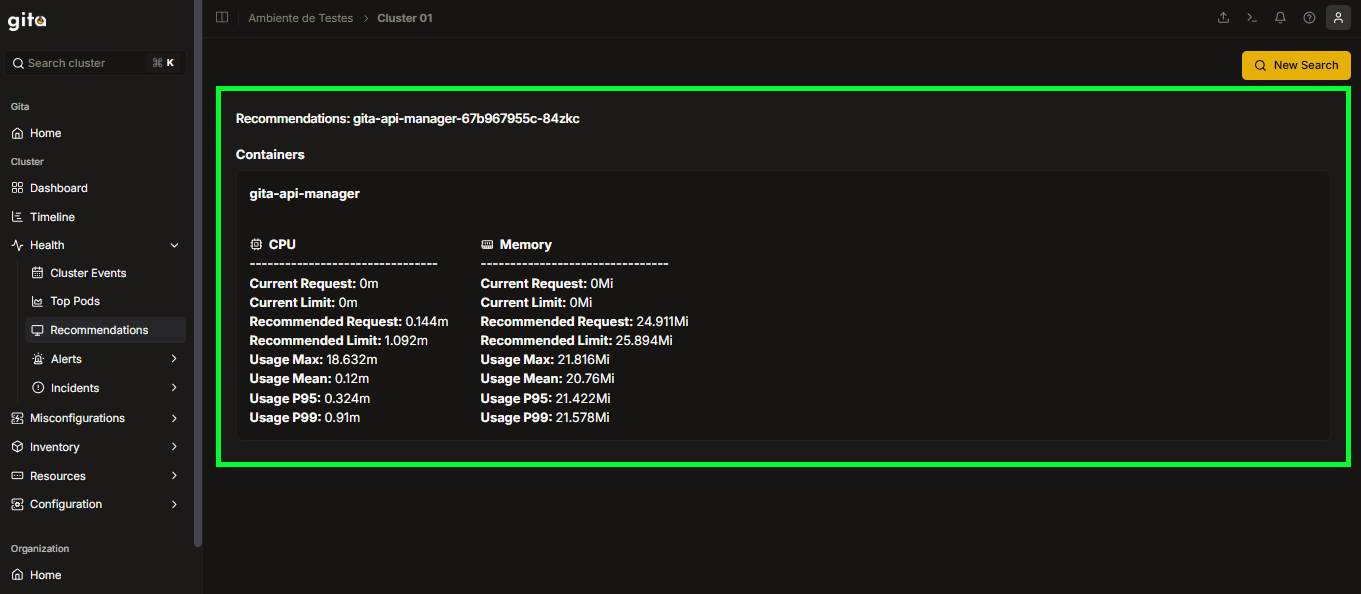
Task: Expand the Inventory menu chevron
Action: click(x=174, y=447)
